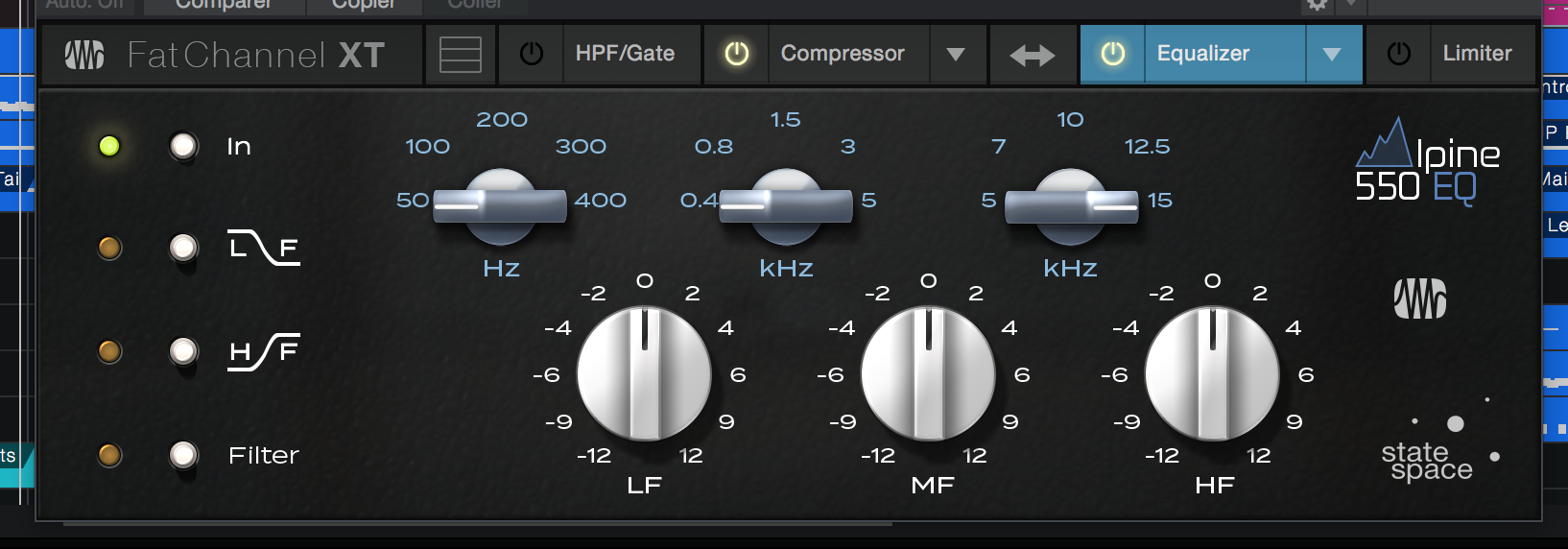The height and width of the screenshot is (549, 1568).
Task: Enable the Limiter power icon
Action: point(1398,54)
